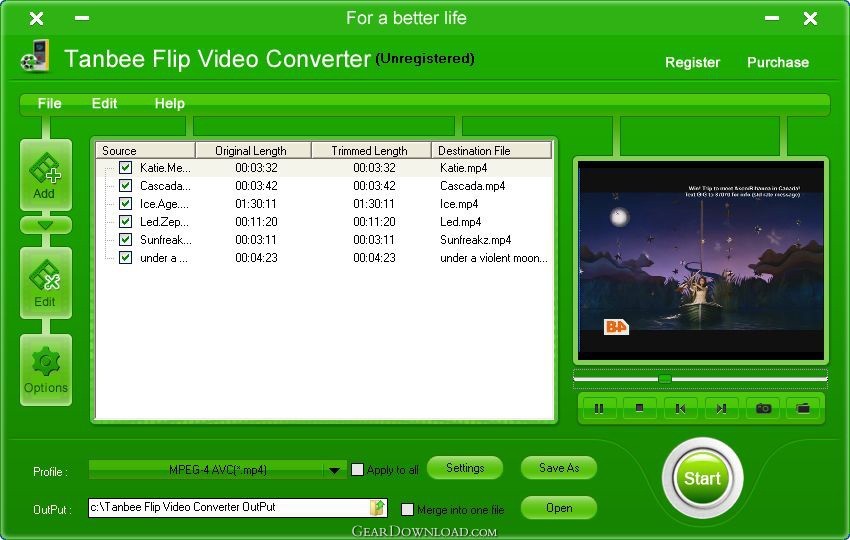Click original length 01:30:11
The image size is (850, 540).
256,204
